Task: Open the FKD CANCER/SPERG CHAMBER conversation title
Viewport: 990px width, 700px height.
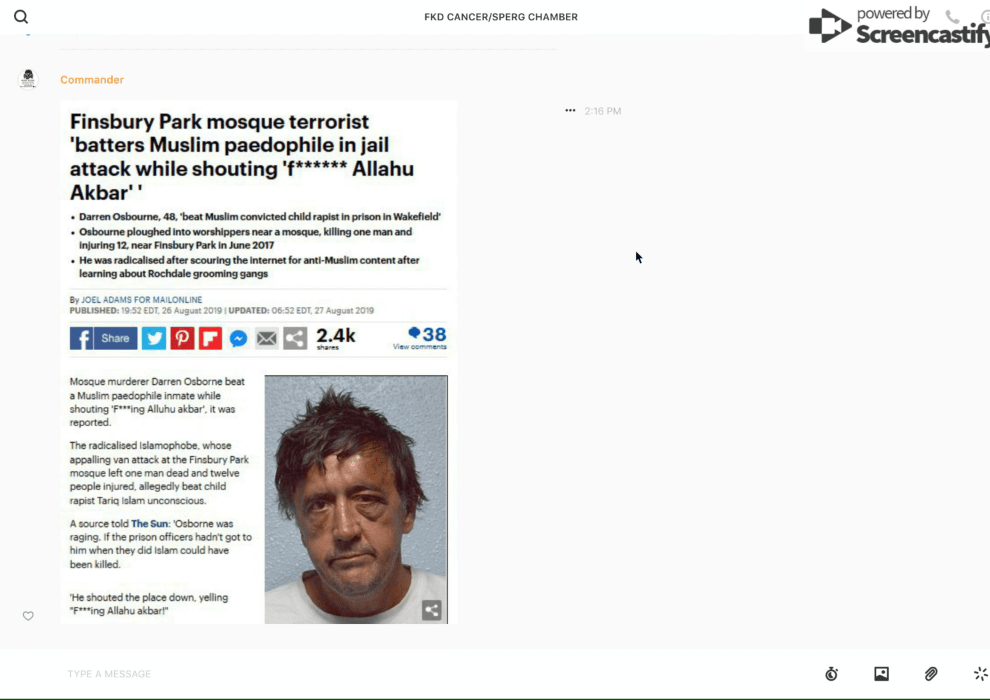Action: point(500,17)
